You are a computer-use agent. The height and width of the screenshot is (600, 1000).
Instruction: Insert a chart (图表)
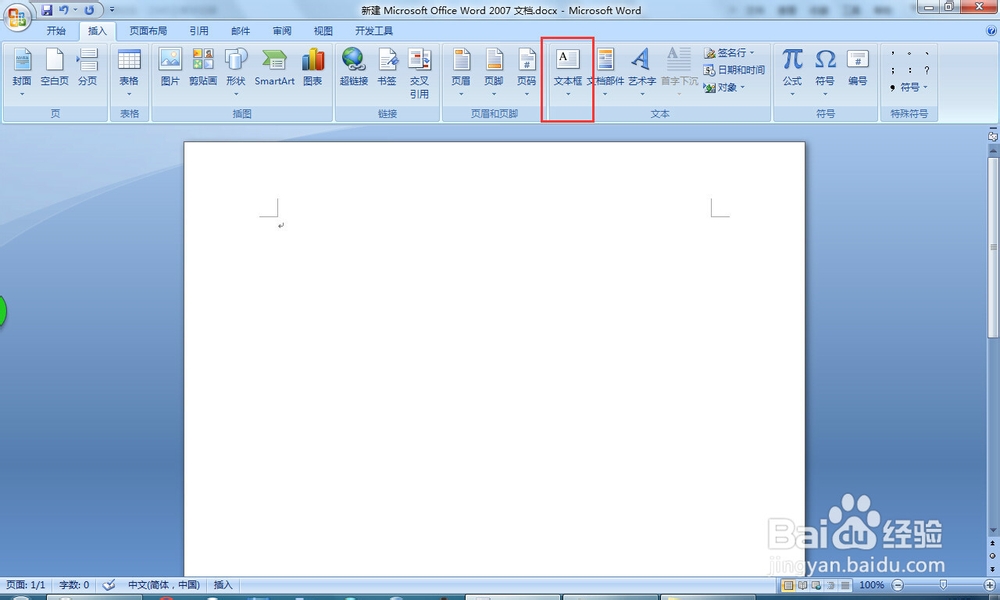[312, 68]
